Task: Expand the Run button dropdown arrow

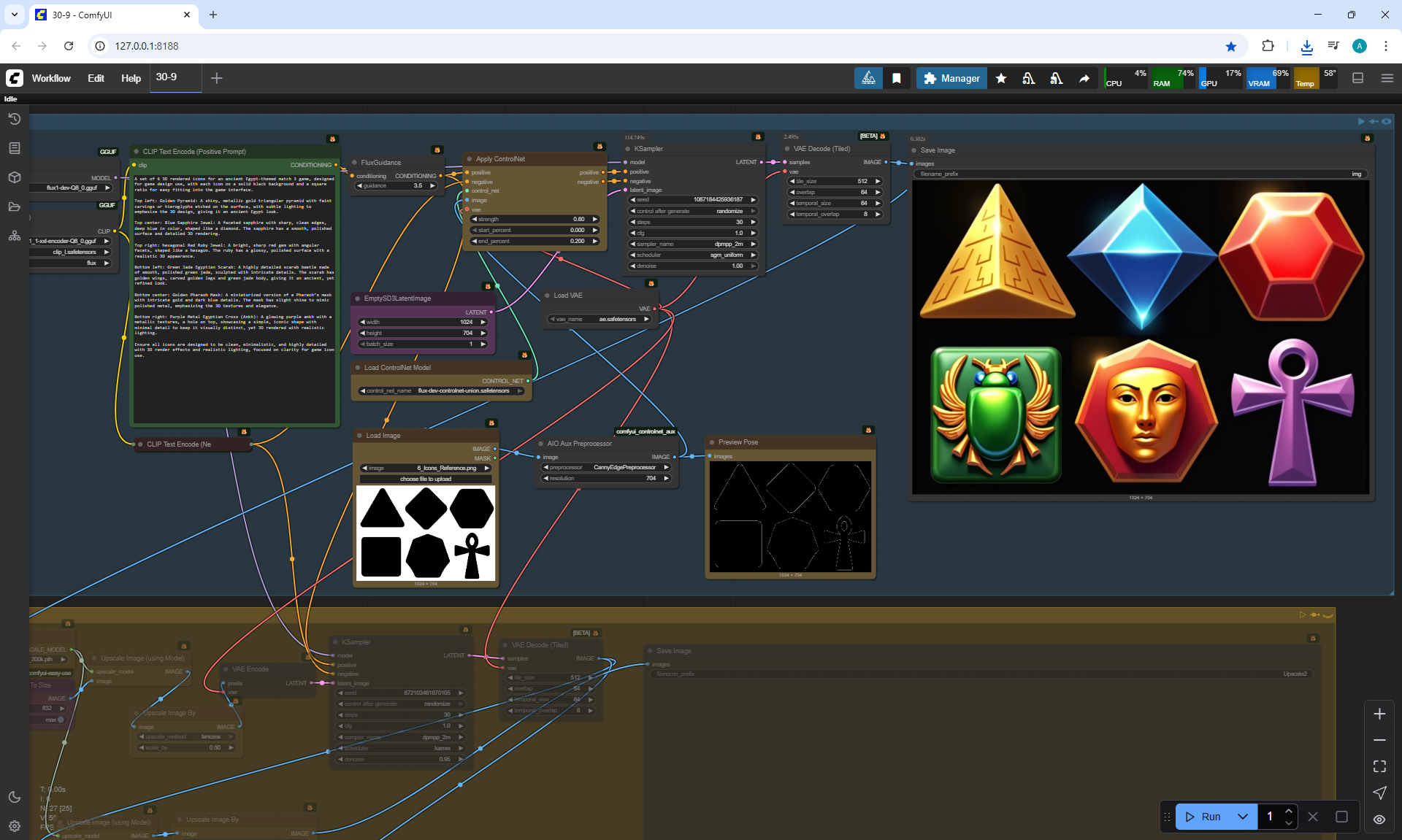Action: (x=1243, y=817)
